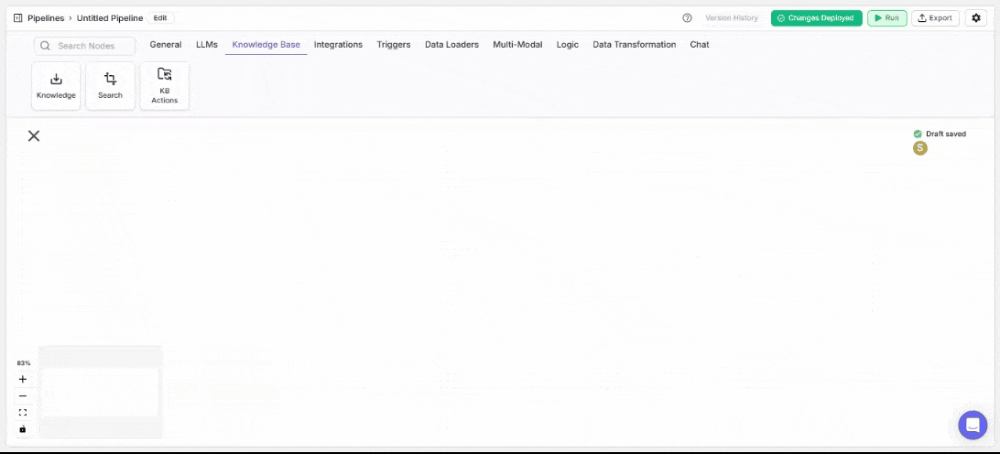Click the Run button
Image resolution: width=1000 pixels, height=454 pixels.
[887, 18]
